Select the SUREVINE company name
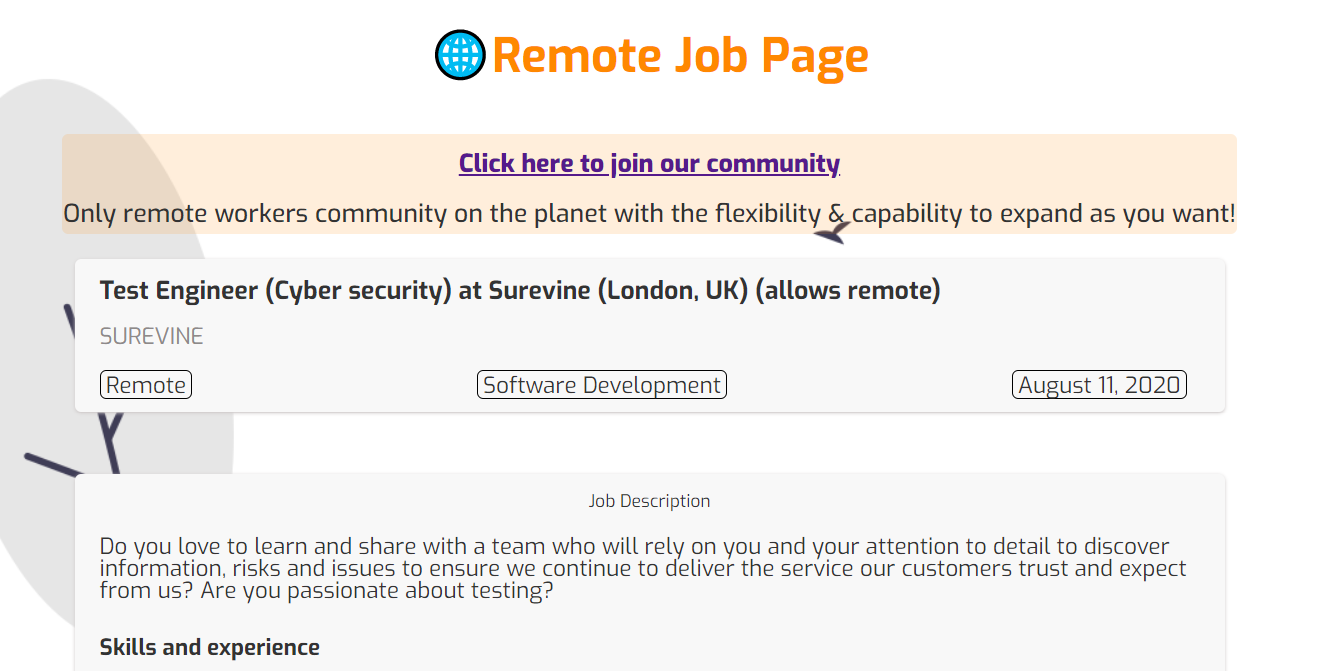This screenshot has width=1343, height=671. [151, 337]
